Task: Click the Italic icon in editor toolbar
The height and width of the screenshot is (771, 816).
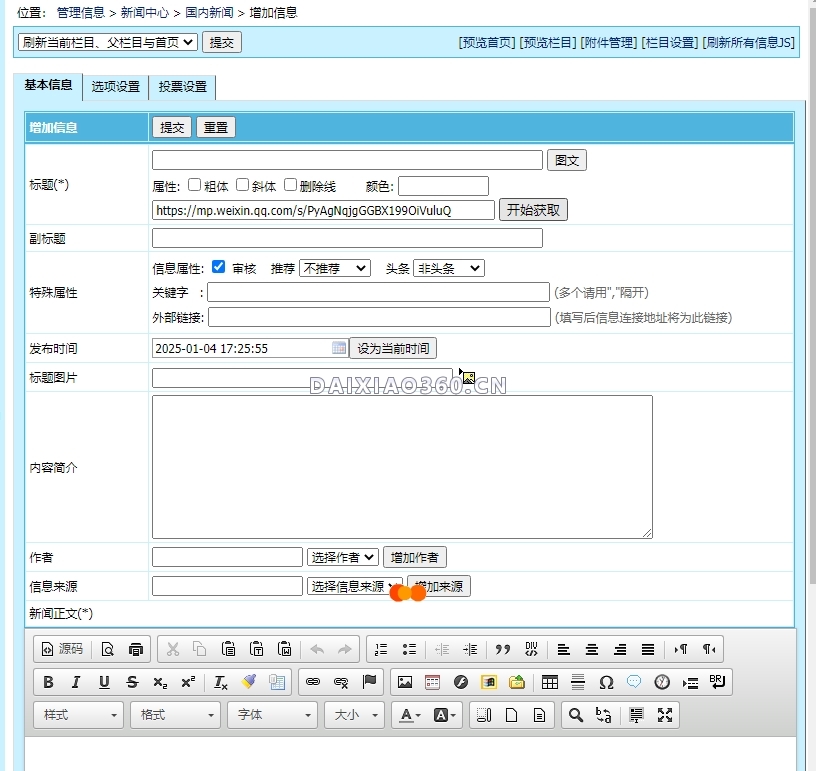Action: pyautogui.click(x=76, y=682)
